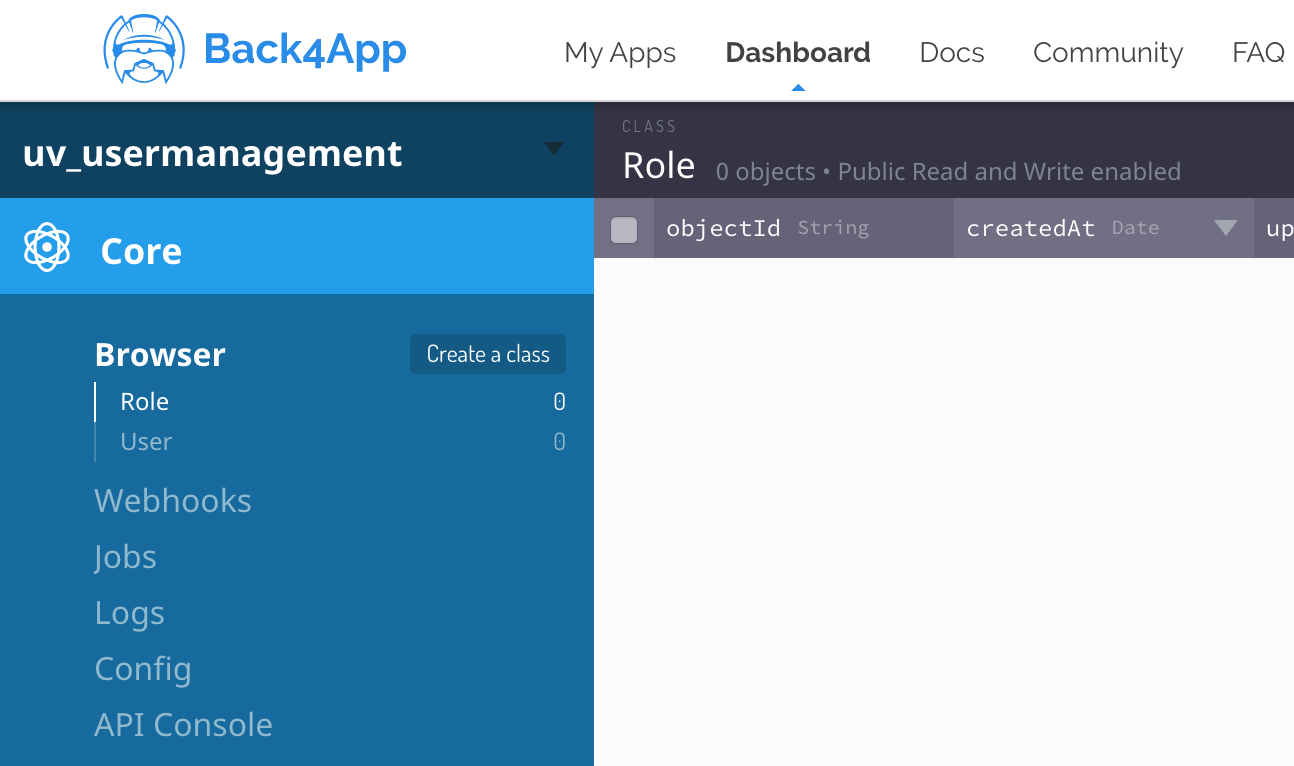This screenshot has width=1294, height=766.
Task: Go to the Community page
Action: tap(1108, 52)
